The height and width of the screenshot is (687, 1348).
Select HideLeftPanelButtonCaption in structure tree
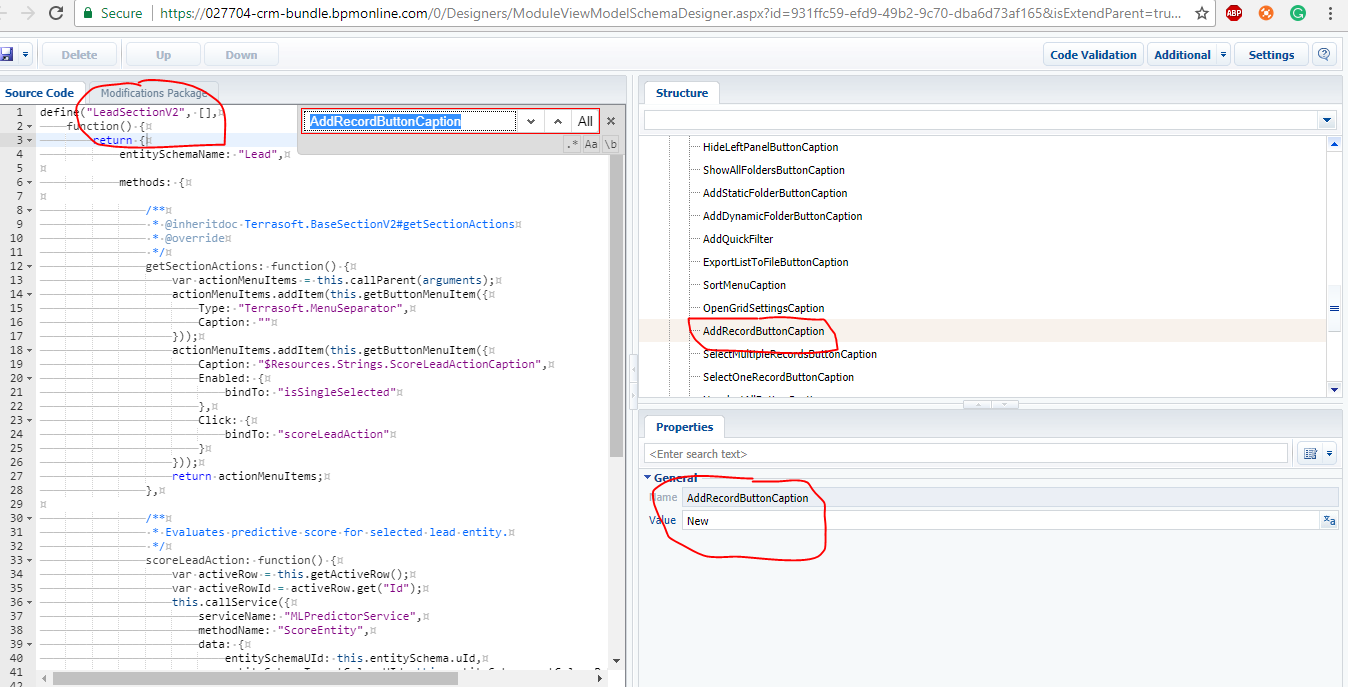[770, 147]
